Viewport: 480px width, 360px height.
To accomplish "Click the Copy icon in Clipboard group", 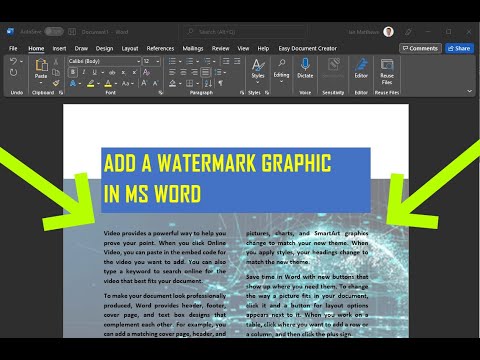I will coord(56,72).
